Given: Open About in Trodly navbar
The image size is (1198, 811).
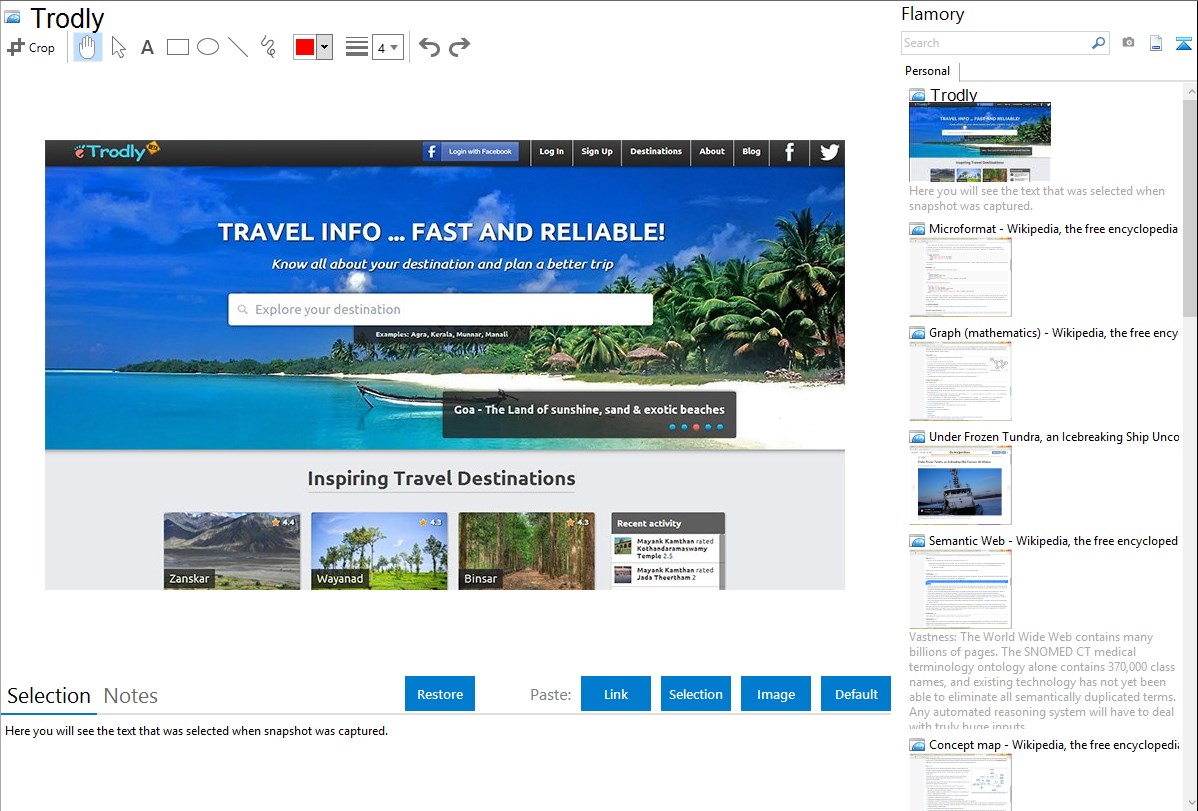Looking at the screenshot, I should click(x=711, y=151).
